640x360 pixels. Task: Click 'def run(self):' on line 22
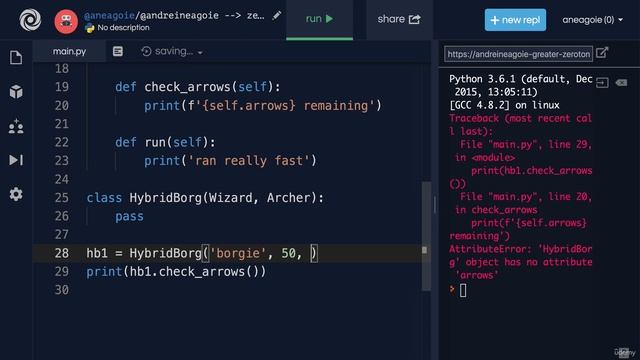pos(165,142)
